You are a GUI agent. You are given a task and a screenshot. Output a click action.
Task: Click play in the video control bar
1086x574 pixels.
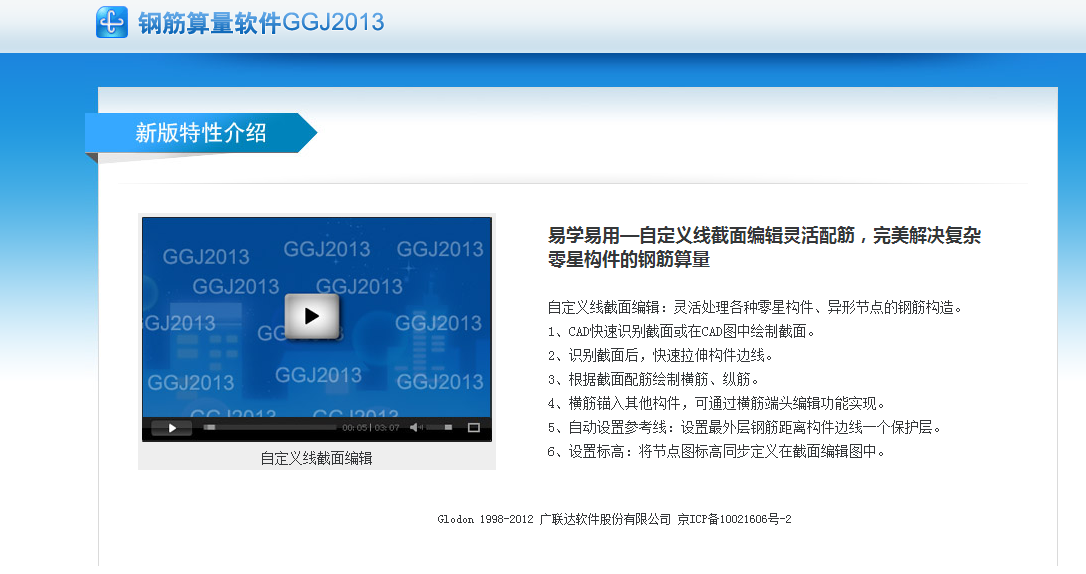[172, 428]
